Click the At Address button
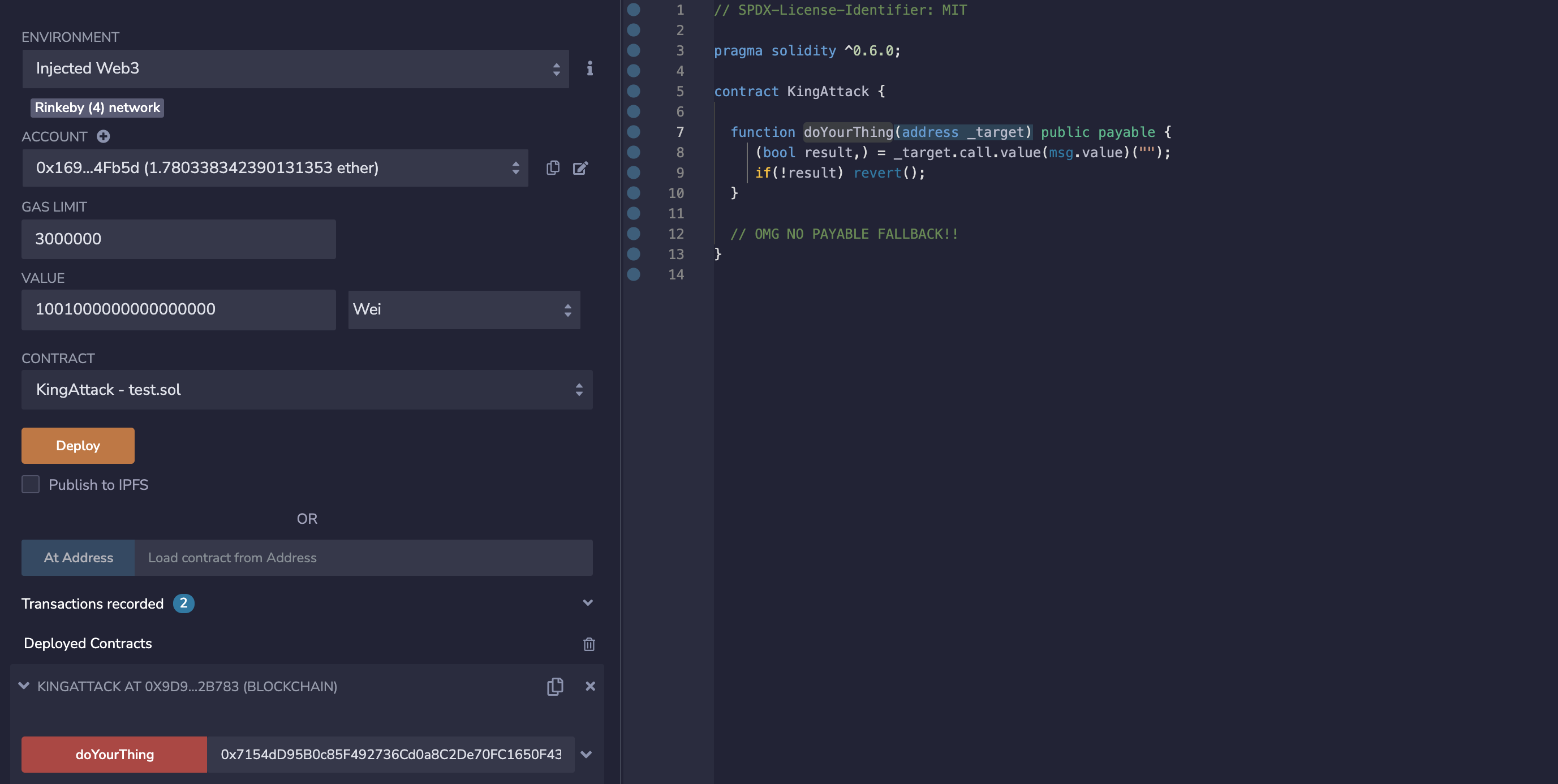 point(78,557)
